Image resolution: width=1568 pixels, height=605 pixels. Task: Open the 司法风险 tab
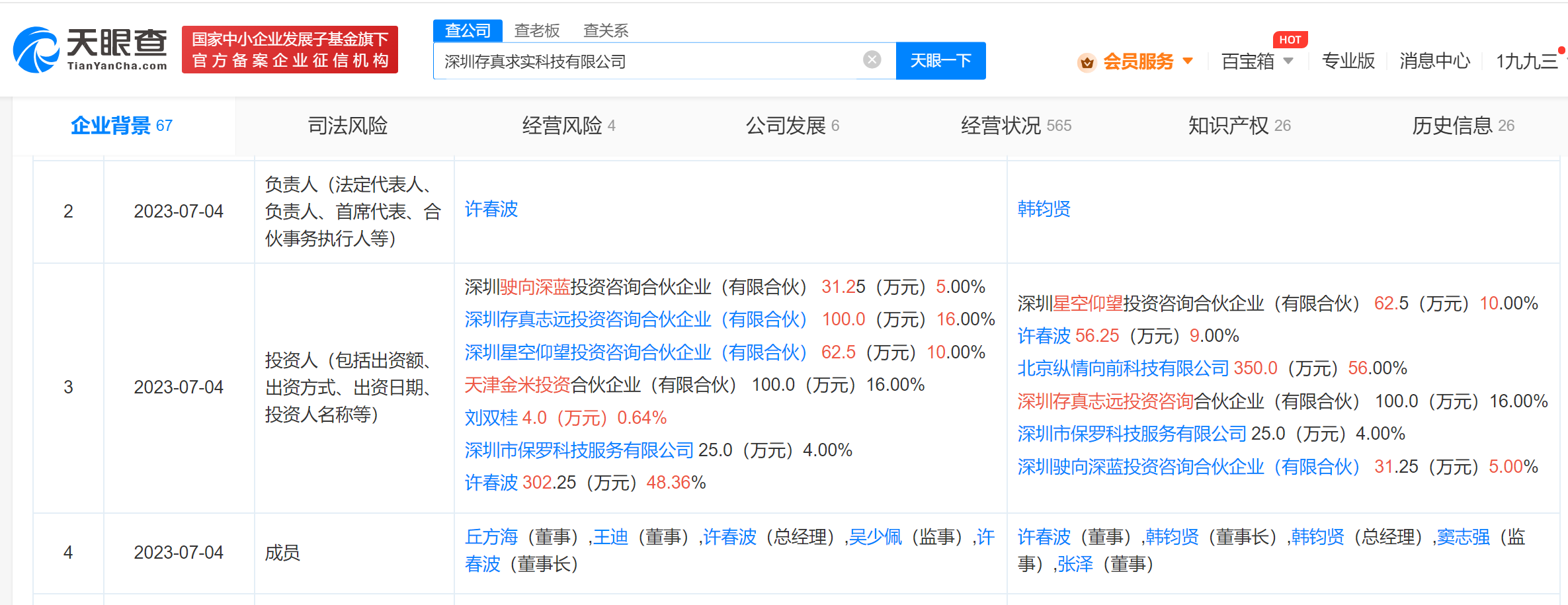click(348, 126)
